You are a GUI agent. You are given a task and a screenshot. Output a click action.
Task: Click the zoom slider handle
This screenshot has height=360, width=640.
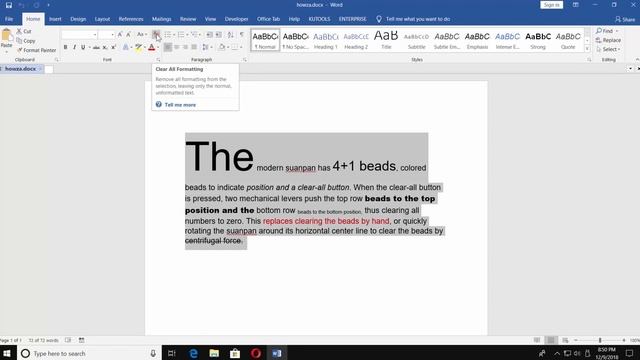coord(600,340)
